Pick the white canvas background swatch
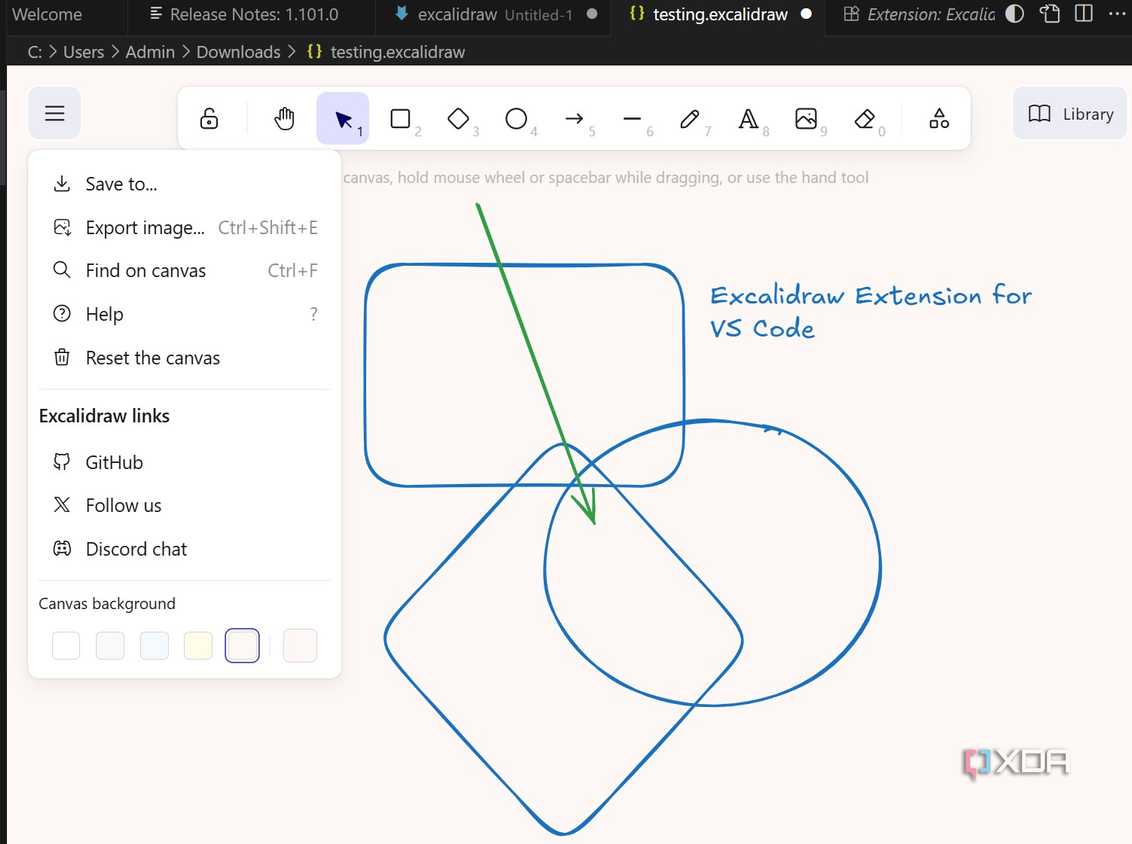 [66, 645]
